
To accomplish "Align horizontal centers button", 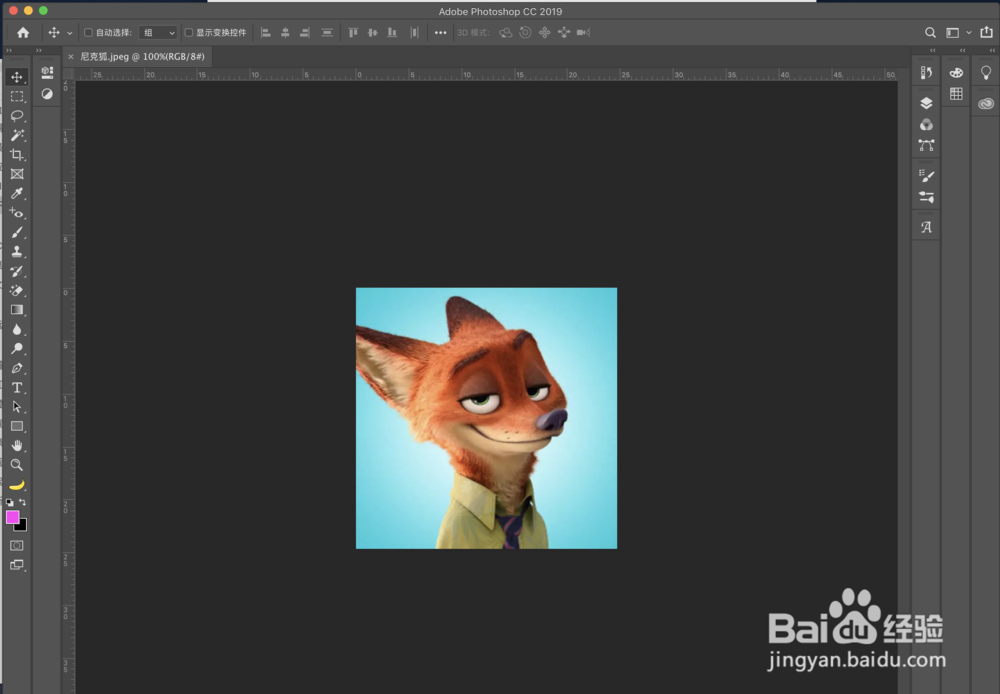I will pyautogui.click(x=285, y=33).
